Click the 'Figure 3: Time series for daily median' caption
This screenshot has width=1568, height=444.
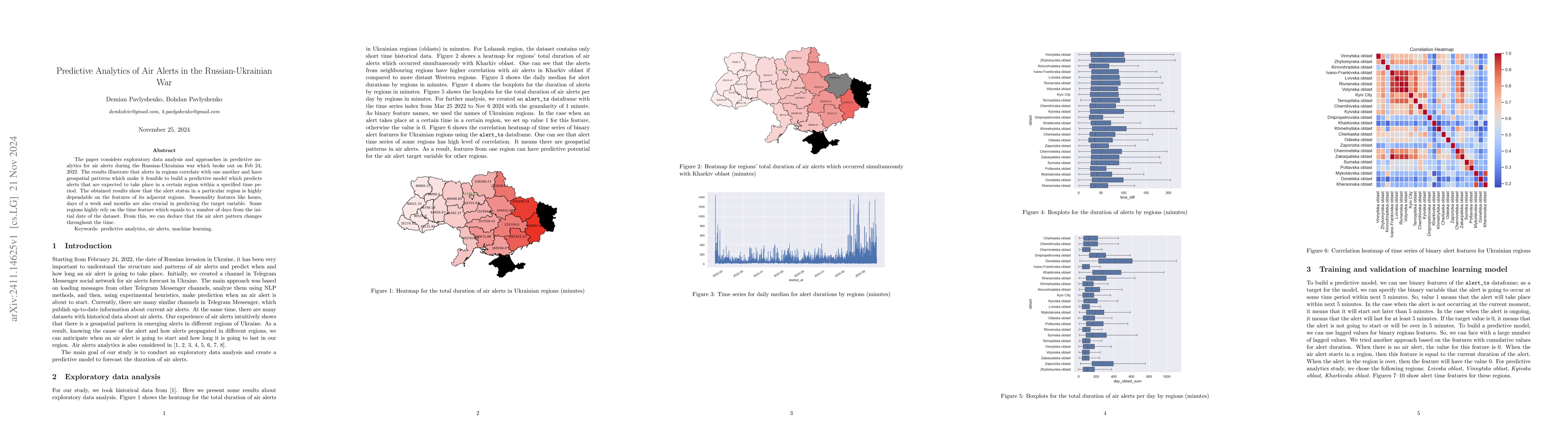[791, 294]
